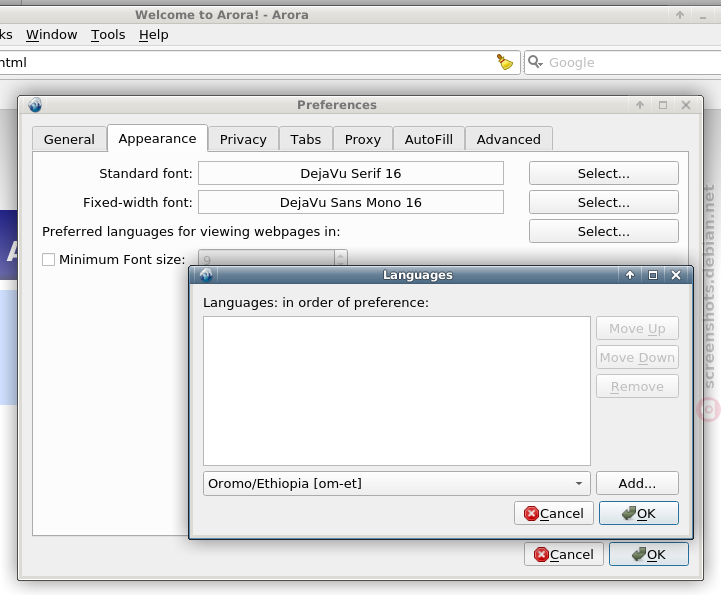Click Add... in Languages dialog
This screenshot has height=595, width=721.
[637, 483]
